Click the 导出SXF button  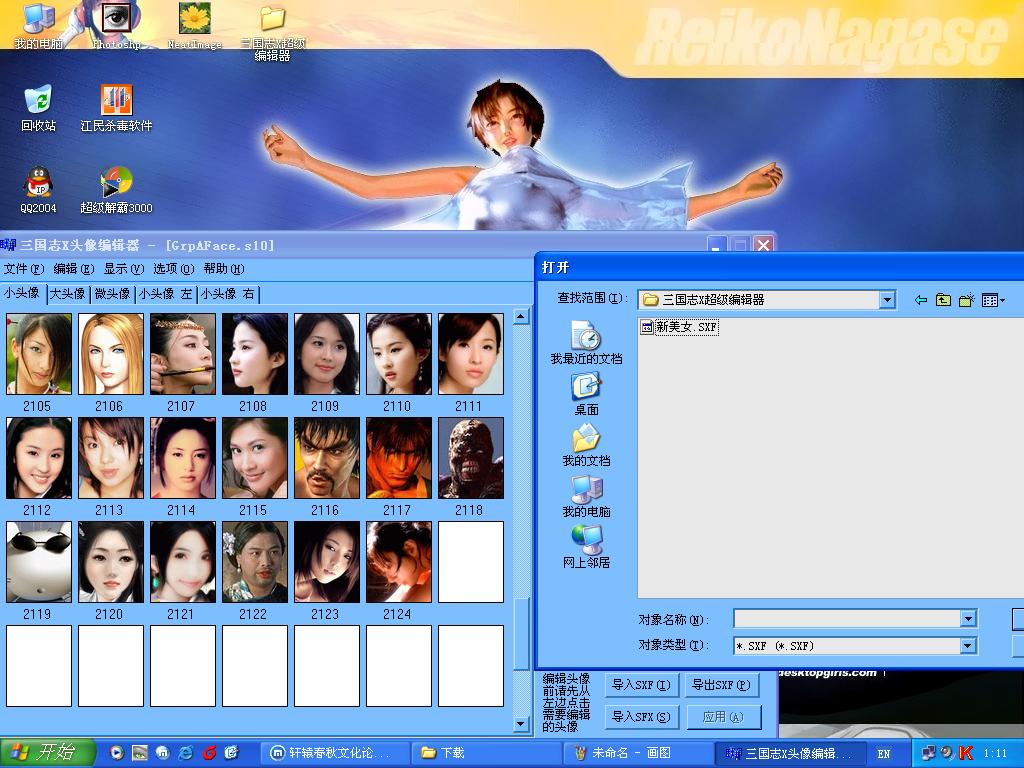point(719,685)
